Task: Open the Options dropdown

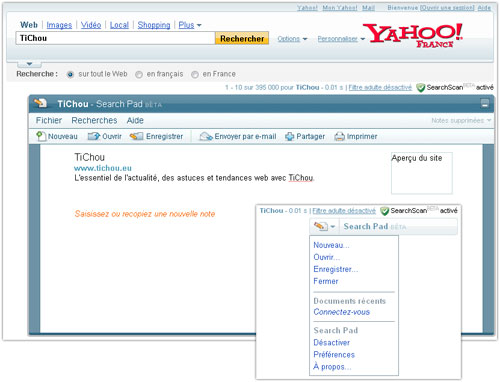Action: pos(292,39)
